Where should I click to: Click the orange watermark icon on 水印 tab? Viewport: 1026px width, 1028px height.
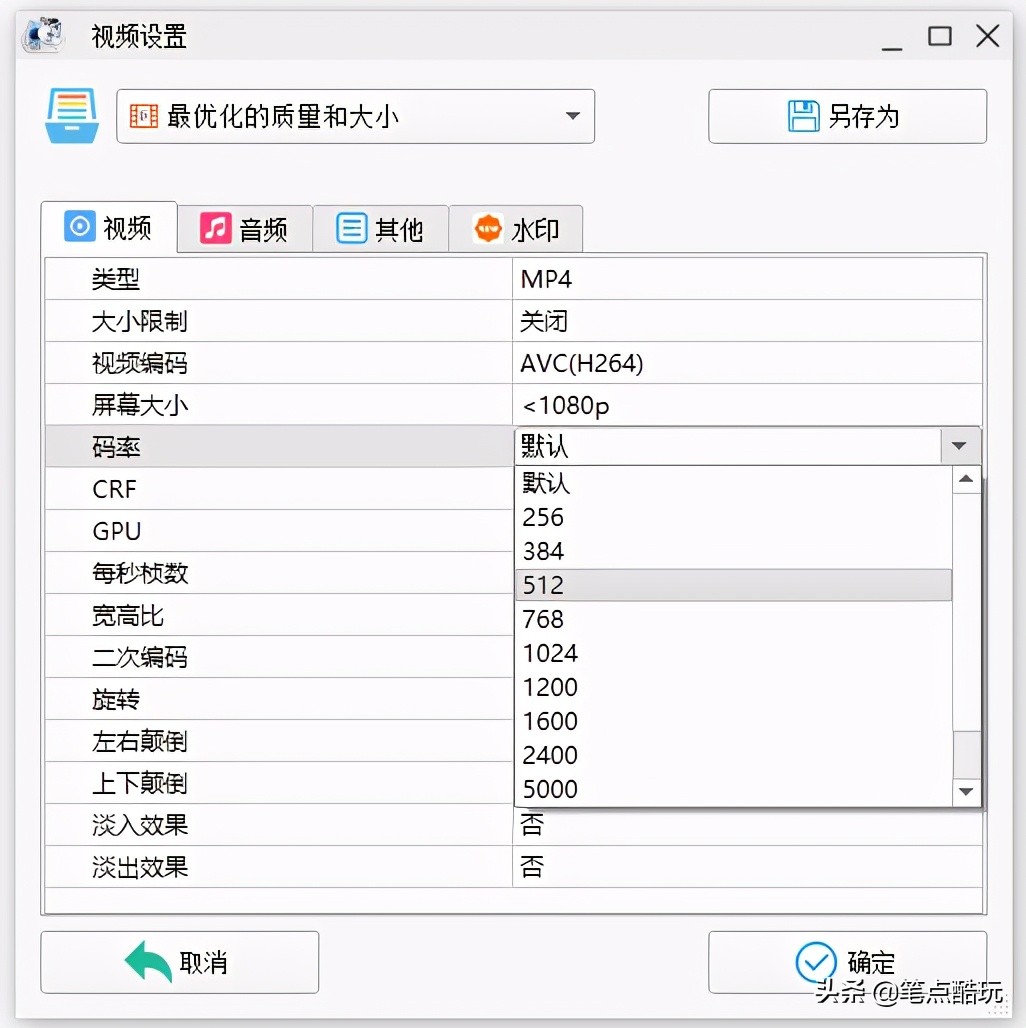[487, 228]
